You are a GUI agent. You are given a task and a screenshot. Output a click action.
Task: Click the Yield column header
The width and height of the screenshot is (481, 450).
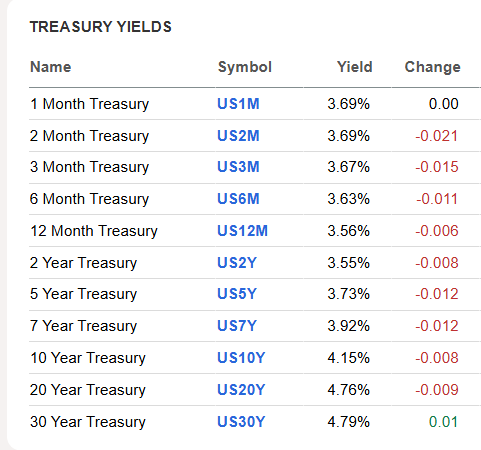click(355, 67)
